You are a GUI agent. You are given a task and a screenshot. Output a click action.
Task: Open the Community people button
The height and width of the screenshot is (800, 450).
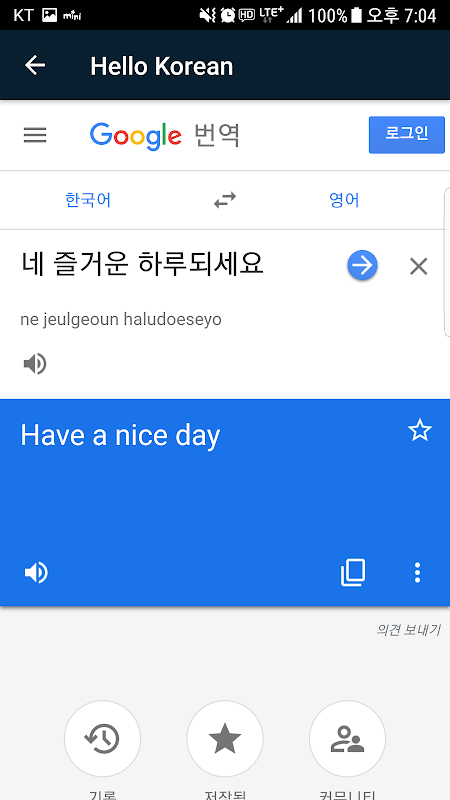[347, 738]
